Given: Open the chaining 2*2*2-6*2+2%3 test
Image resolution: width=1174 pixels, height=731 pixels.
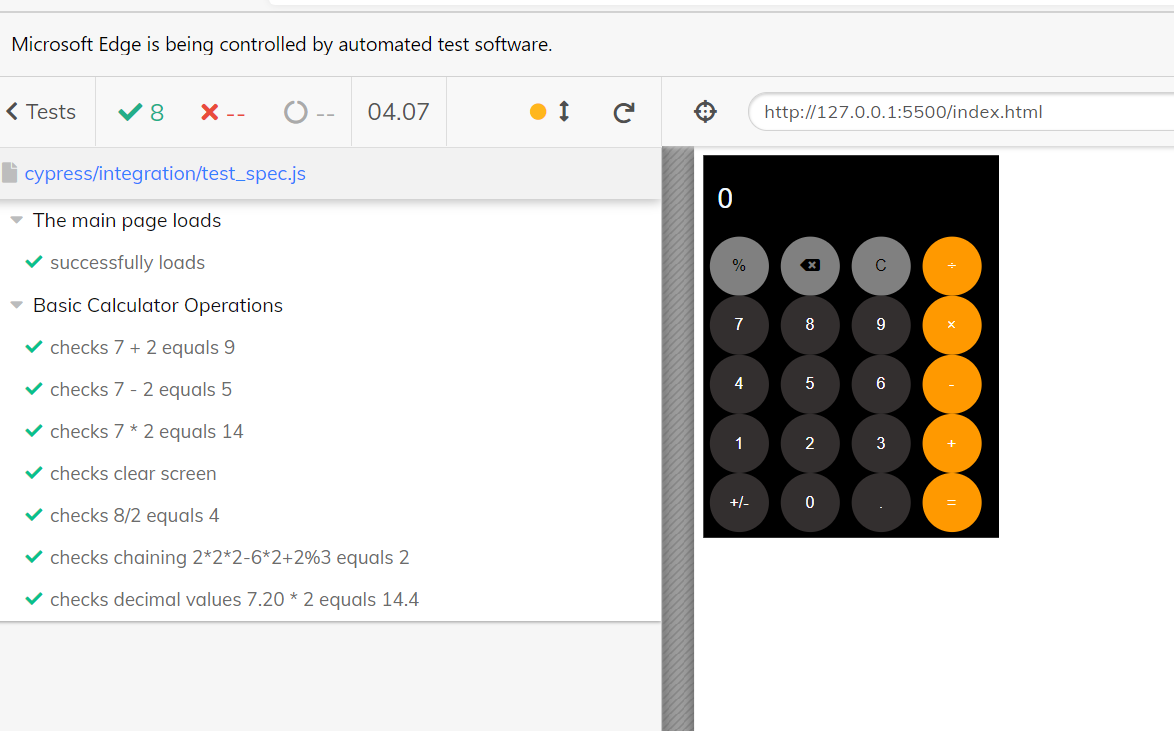Looking at the screenshot, I should (230, 557).
